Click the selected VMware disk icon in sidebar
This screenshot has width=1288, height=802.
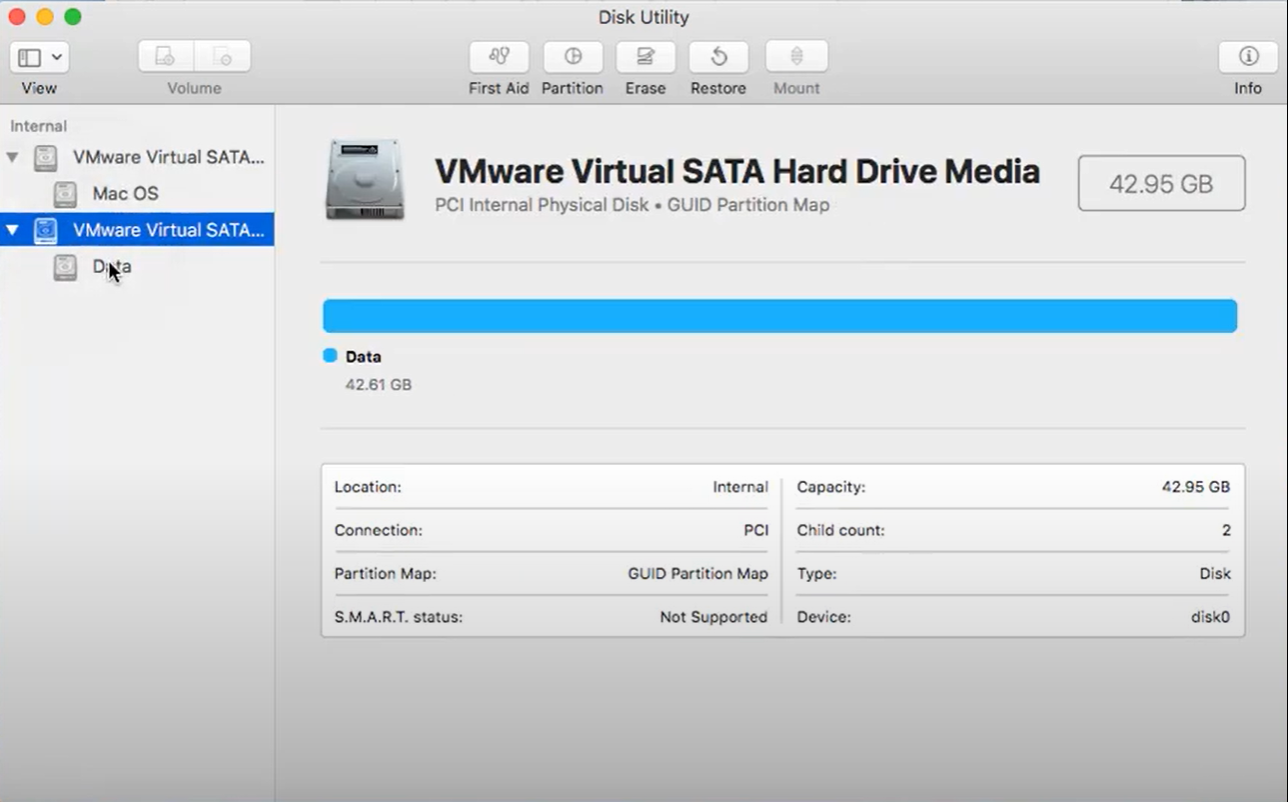(x=45, y=231)
